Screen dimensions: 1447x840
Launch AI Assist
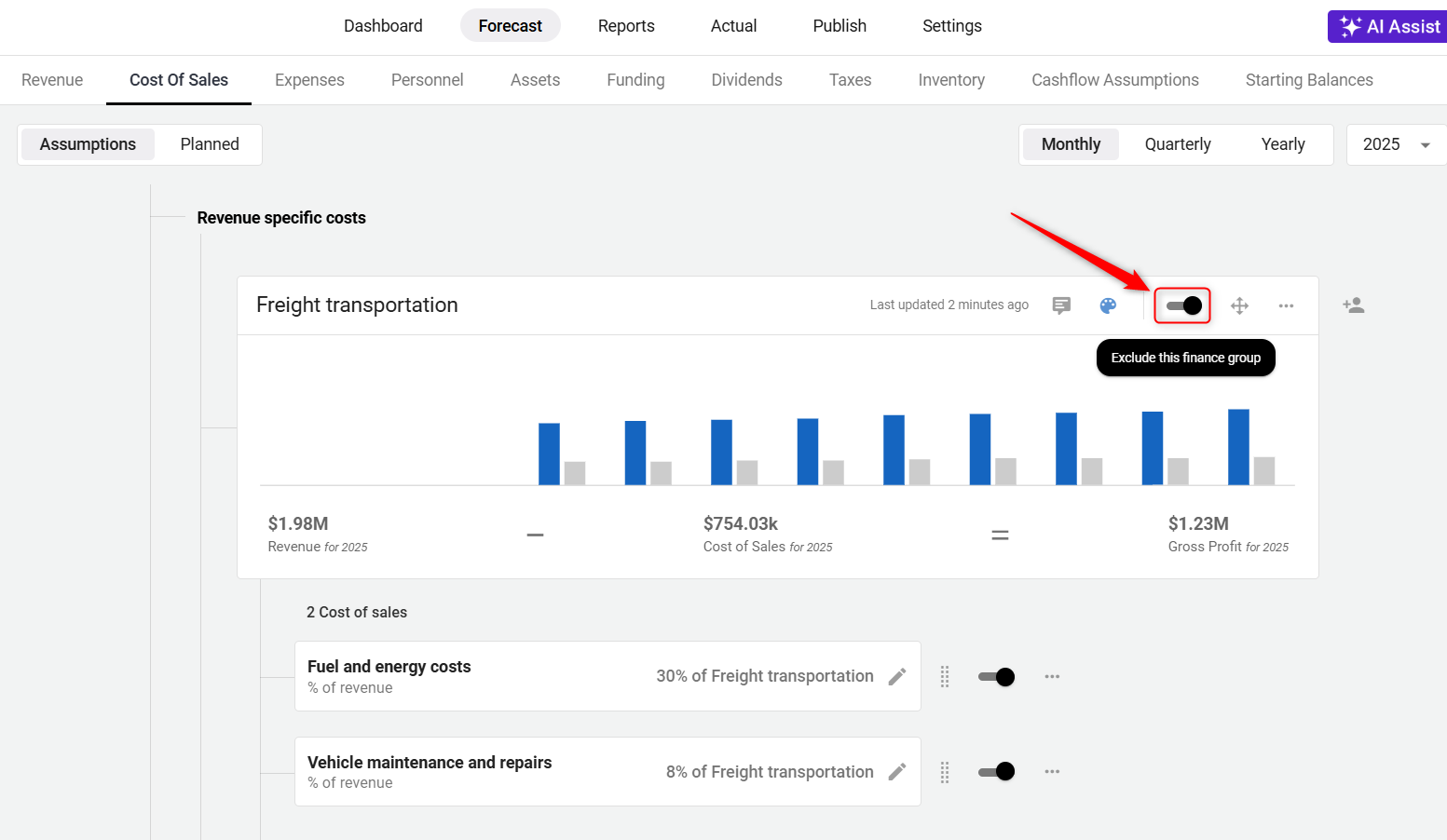tap(1388, 26)
